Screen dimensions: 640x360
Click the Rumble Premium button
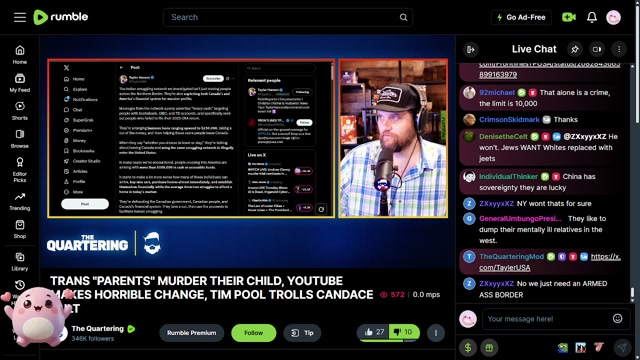point(191,333)
